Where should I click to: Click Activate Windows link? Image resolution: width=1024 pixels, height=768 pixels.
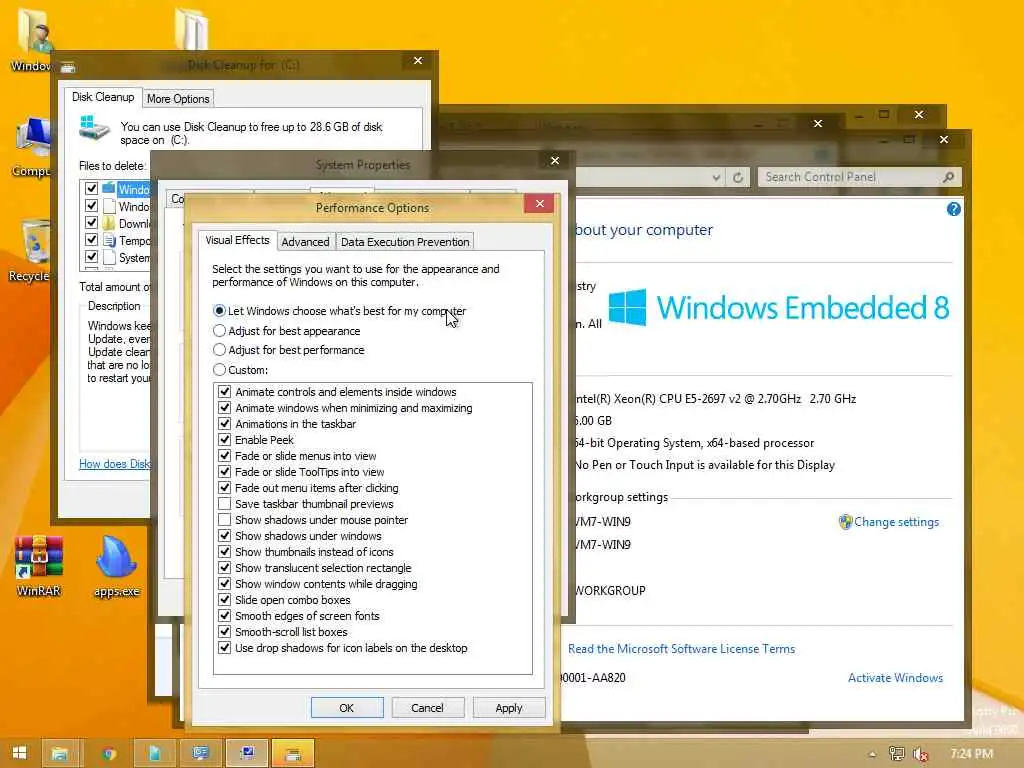[x=895, y=678]
